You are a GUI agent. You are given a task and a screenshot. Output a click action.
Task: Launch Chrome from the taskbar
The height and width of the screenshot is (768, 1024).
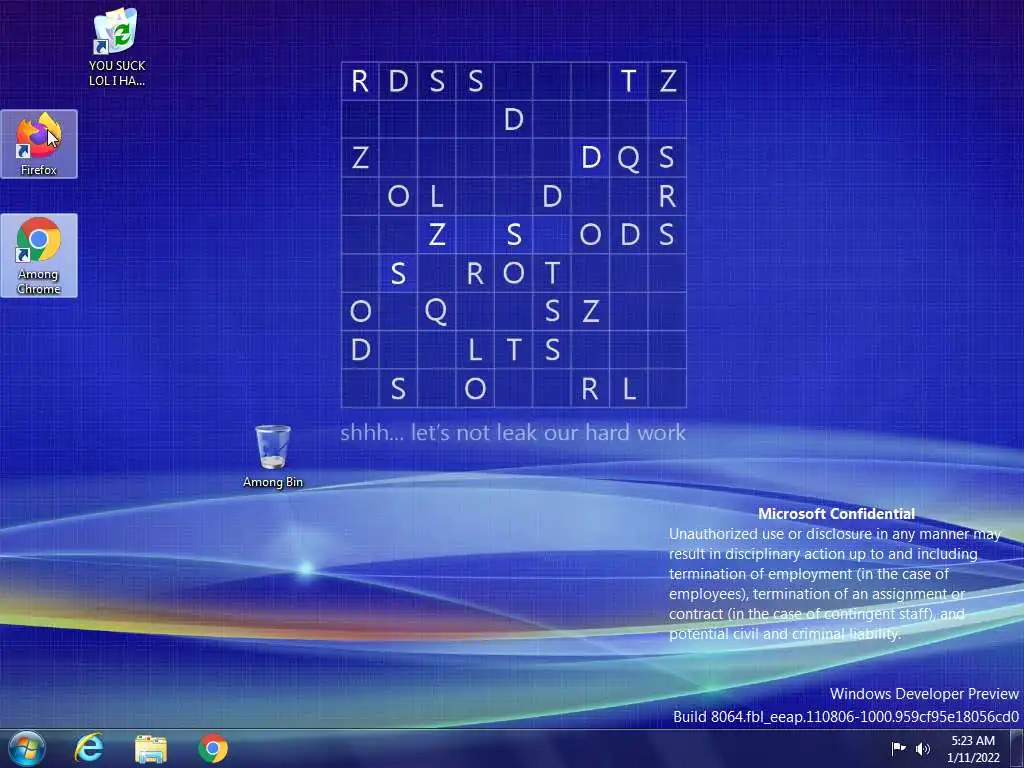coord(213,748)
